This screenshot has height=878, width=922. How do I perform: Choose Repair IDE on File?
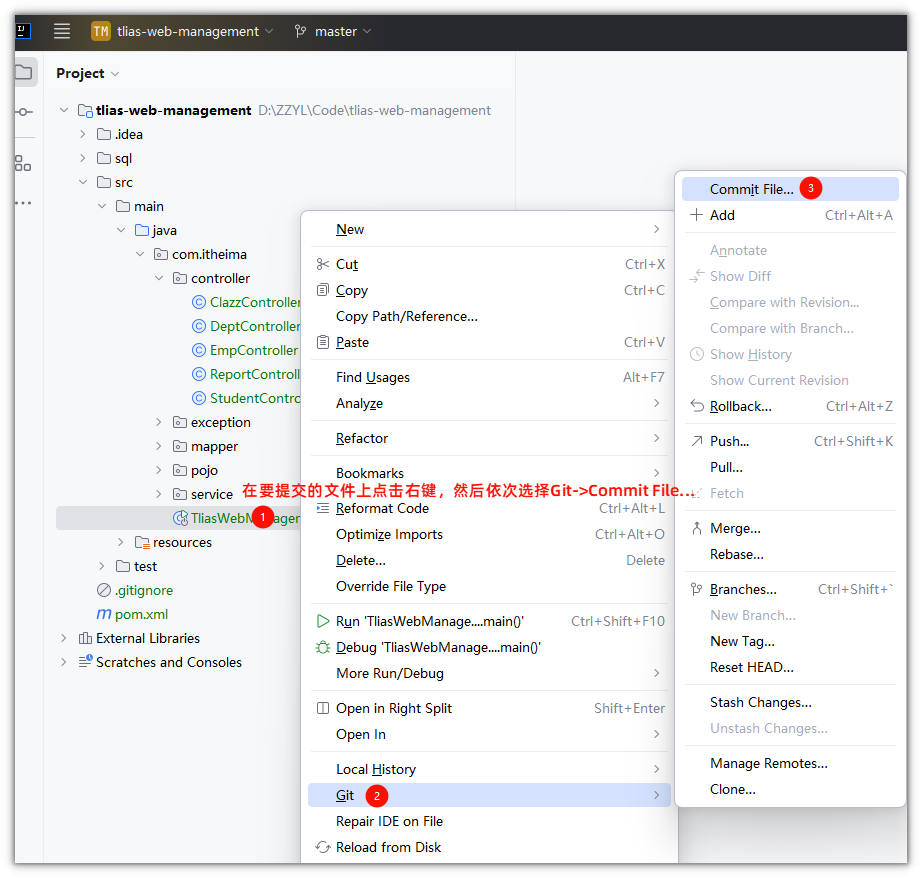pyautogui.click(x=489, y=821)
